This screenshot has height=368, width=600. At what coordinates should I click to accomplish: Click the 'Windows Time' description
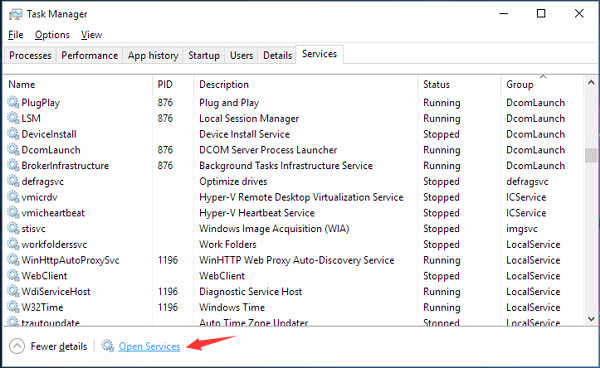click(232, 307)
